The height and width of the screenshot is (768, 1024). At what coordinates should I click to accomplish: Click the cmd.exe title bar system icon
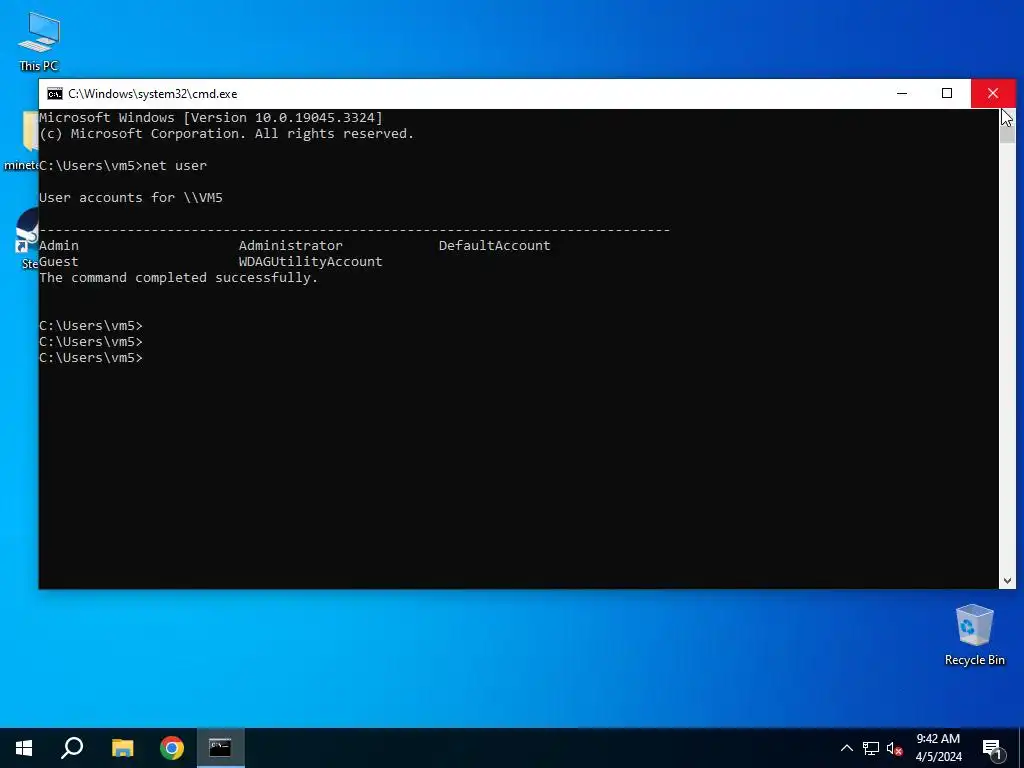[x=55, y=94]
